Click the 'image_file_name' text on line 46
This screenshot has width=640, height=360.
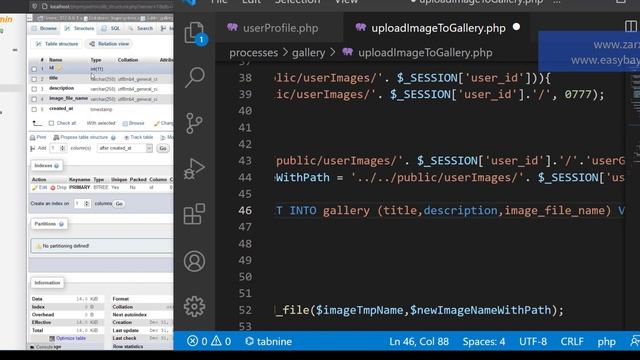coord(554,211)
